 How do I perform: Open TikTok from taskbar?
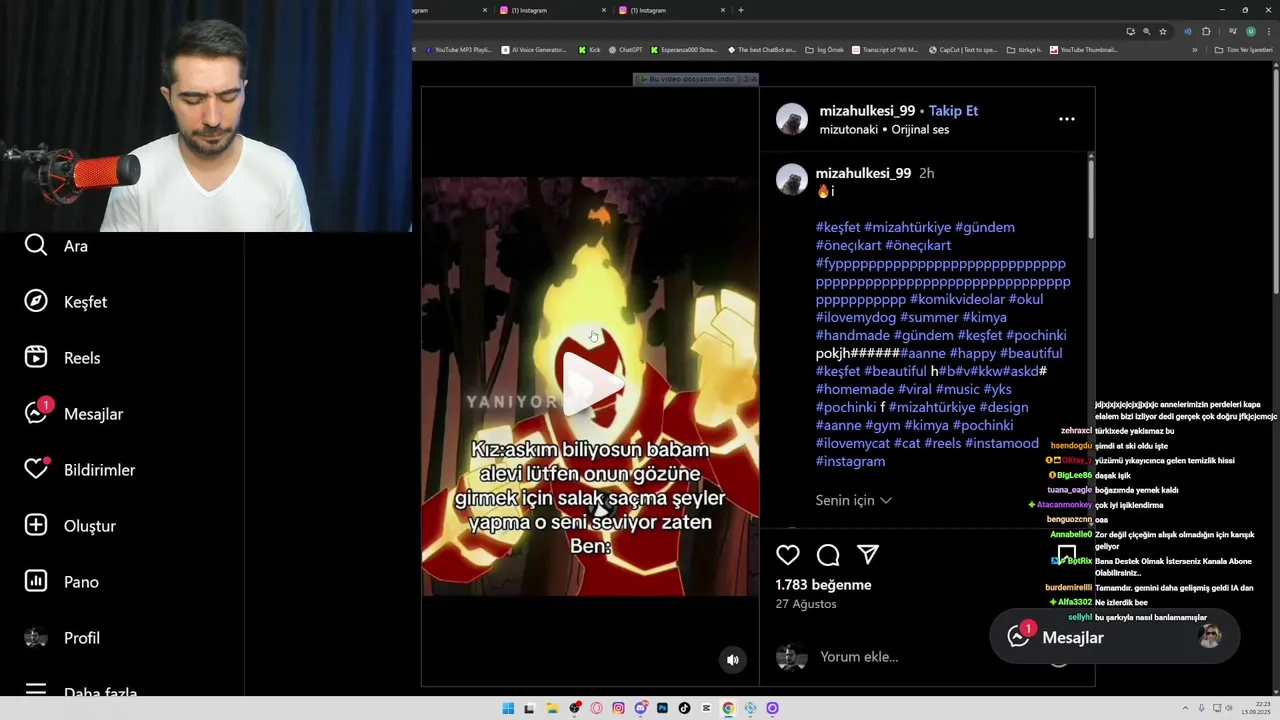click(684, 708)
